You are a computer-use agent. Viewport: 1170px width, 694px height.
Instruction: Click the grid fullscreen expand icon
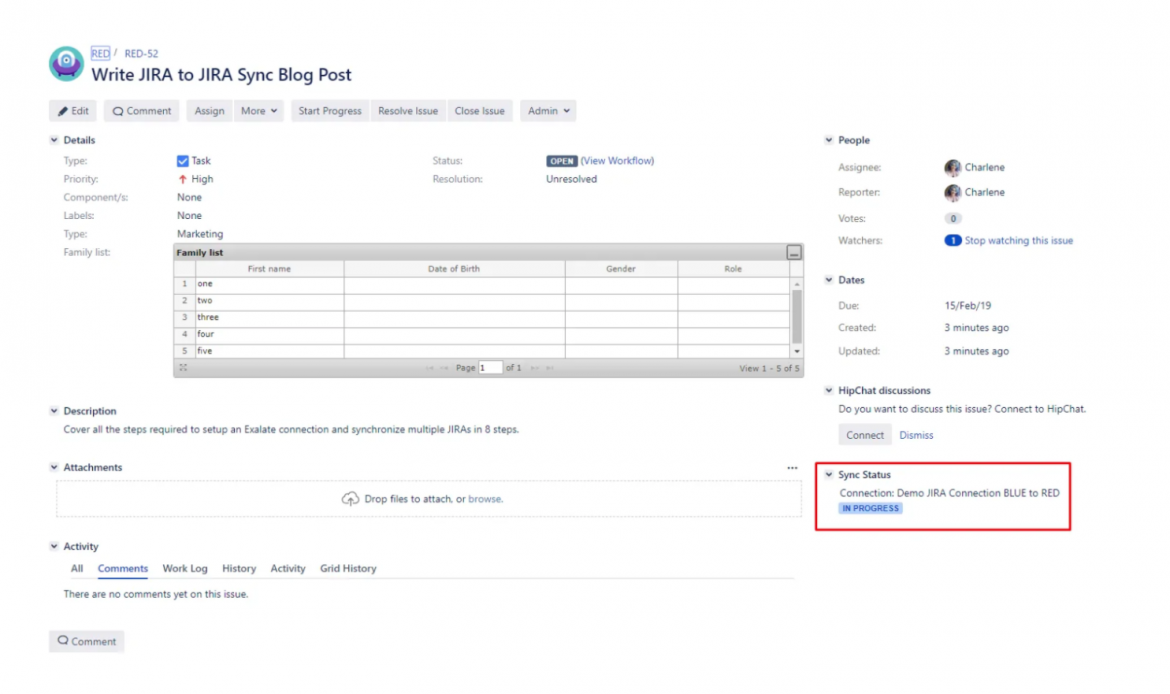184,368
